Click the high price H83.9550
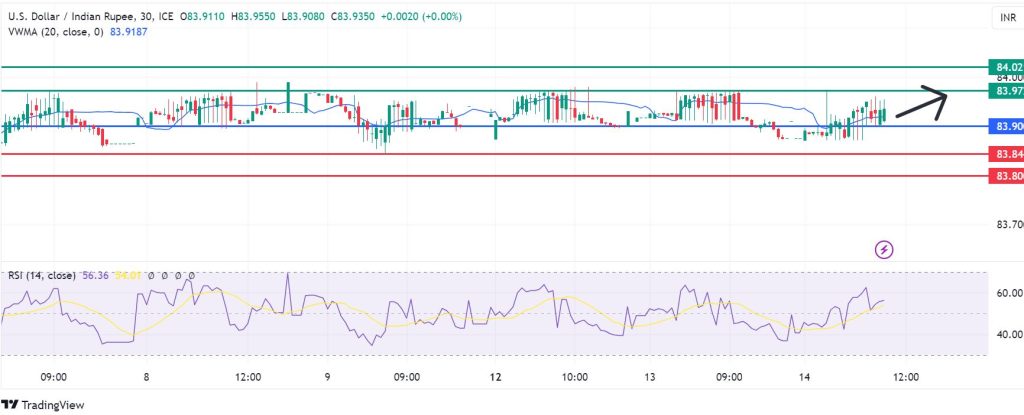 click(x=253, y=16)
